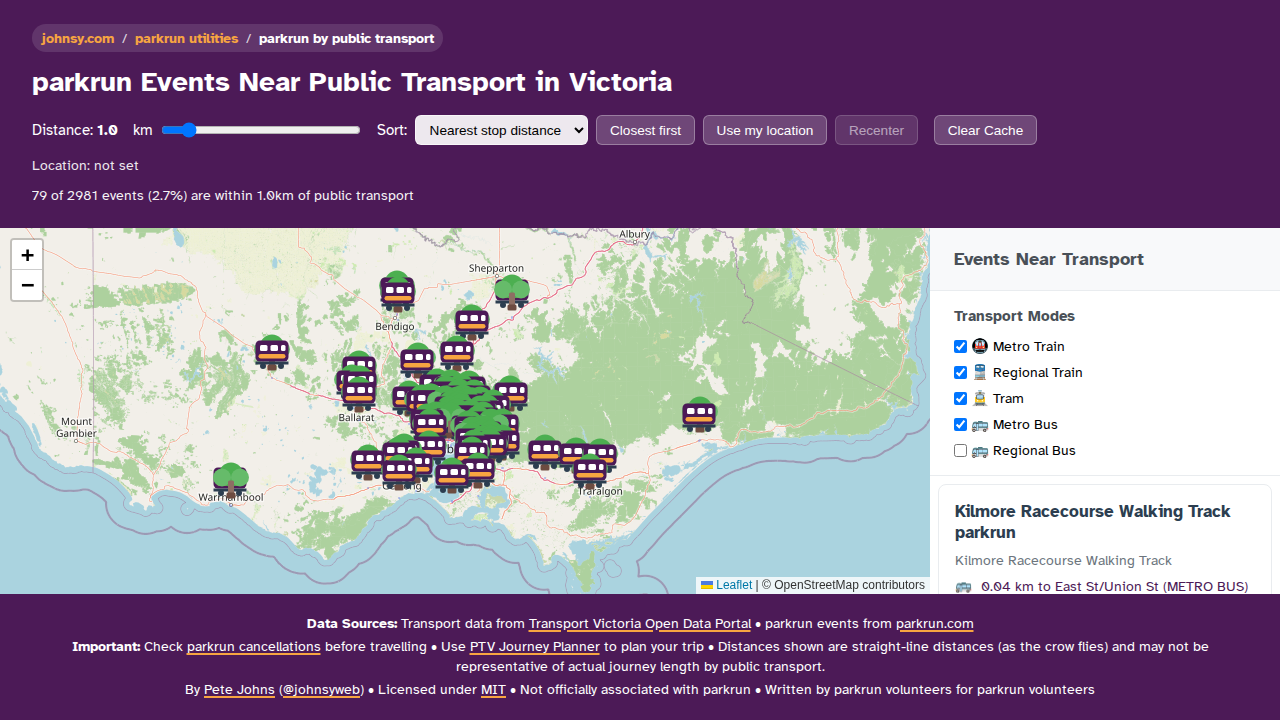
Task: Open parkrun cancellations link
Action: click(x=254, y=647)
